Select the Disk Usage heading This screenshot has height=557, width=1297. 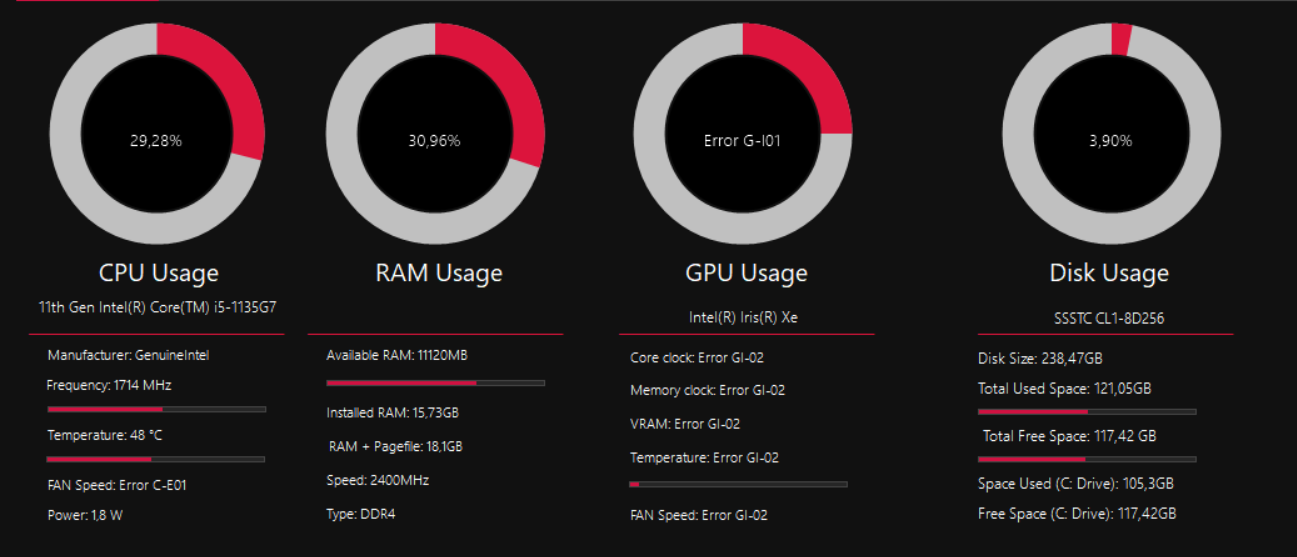[1109, 273]
